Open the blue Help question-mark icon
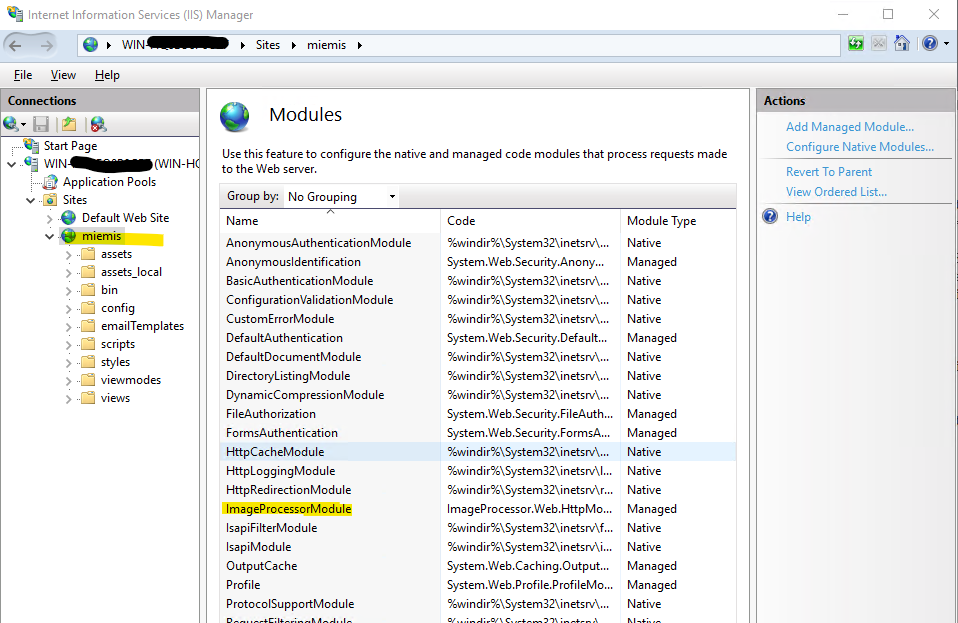Viewport: 958px width, 623px height. (x=928, y=44)
